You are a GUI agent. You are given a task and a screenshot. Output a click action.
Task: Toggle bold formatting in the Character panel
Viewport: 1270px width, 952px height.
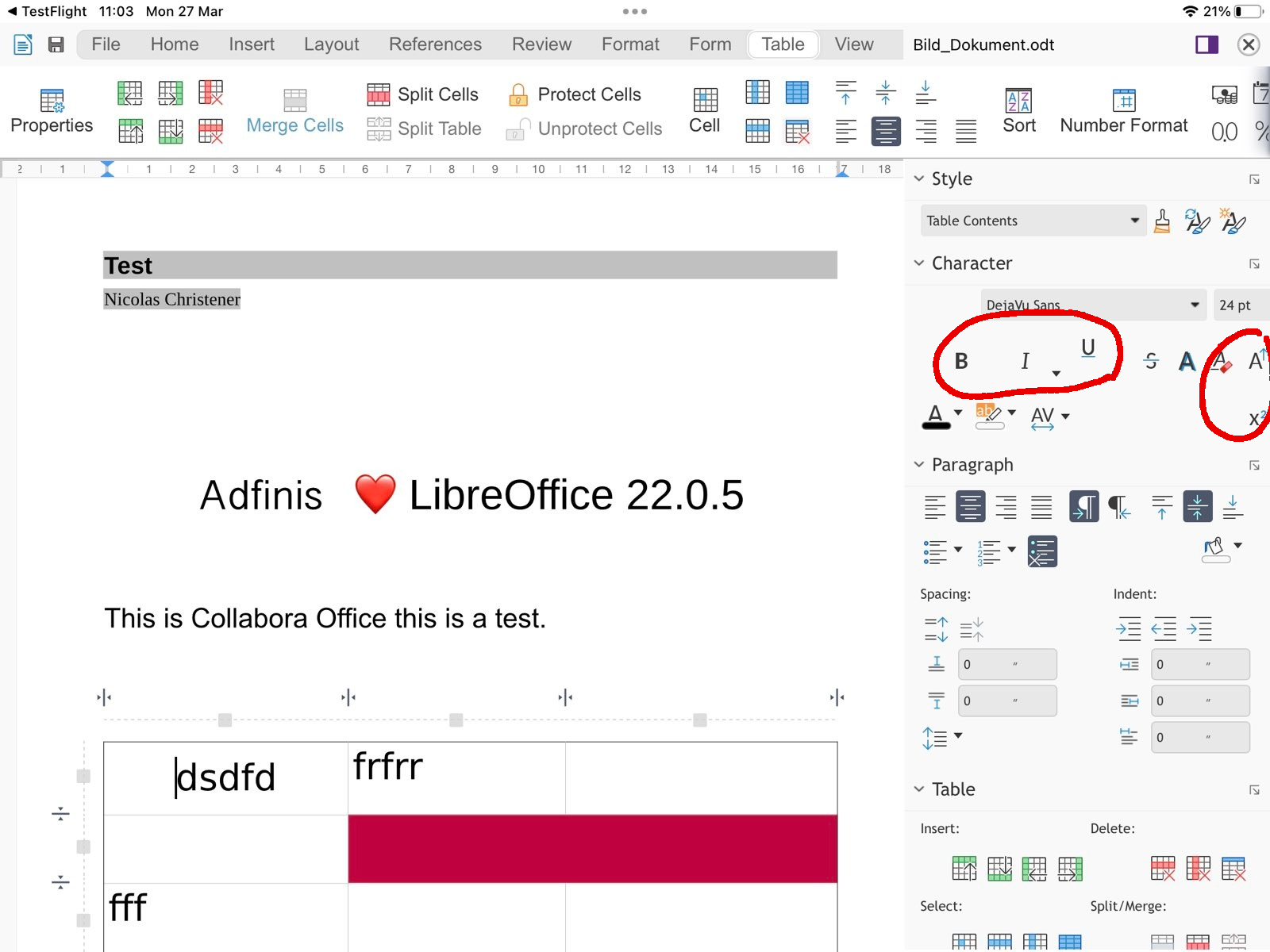pos(961,361)
